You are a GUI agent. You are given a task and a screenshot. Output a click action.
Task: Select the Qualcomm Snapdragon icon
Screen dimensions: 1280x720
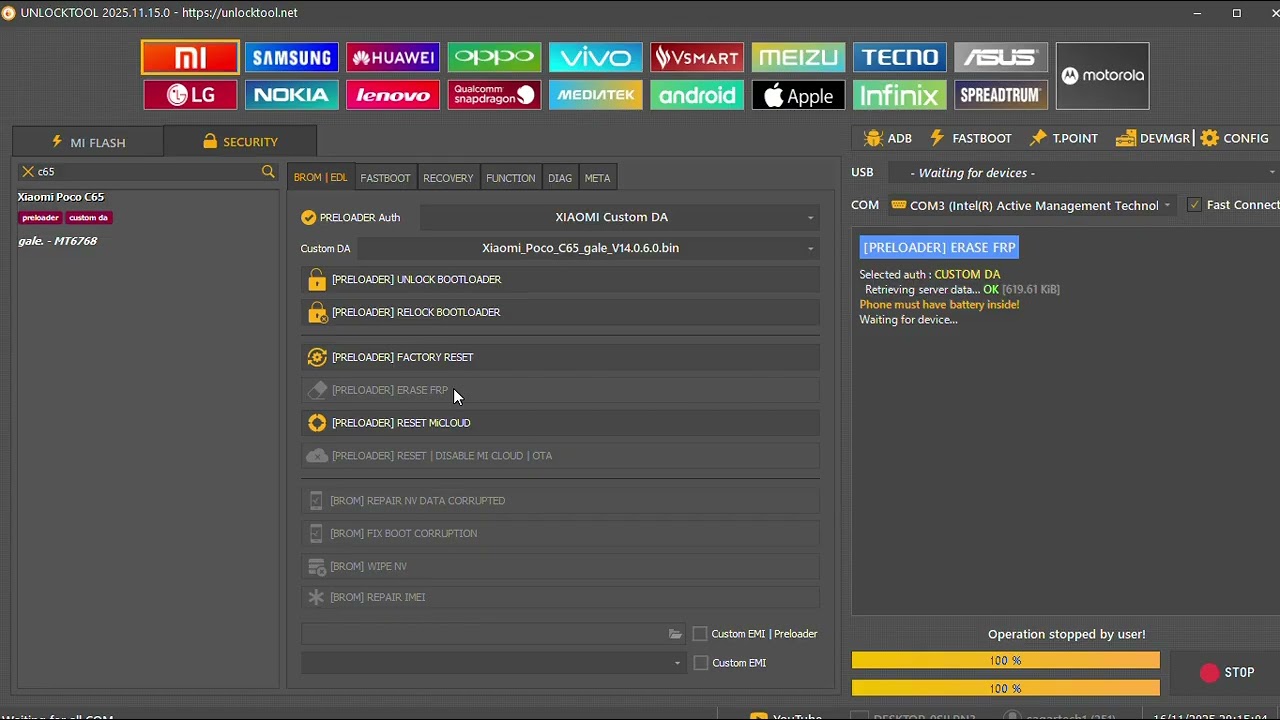(x=494, y=95)
